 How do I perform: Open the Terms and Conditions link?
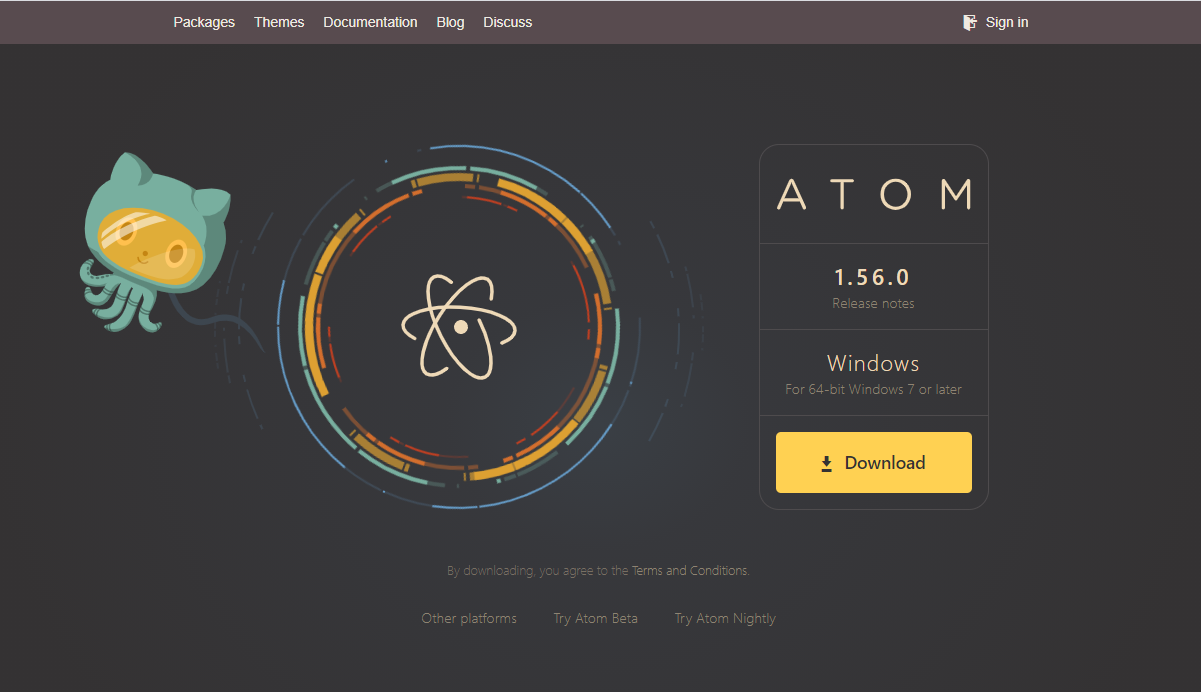click(x=689, y=570)
